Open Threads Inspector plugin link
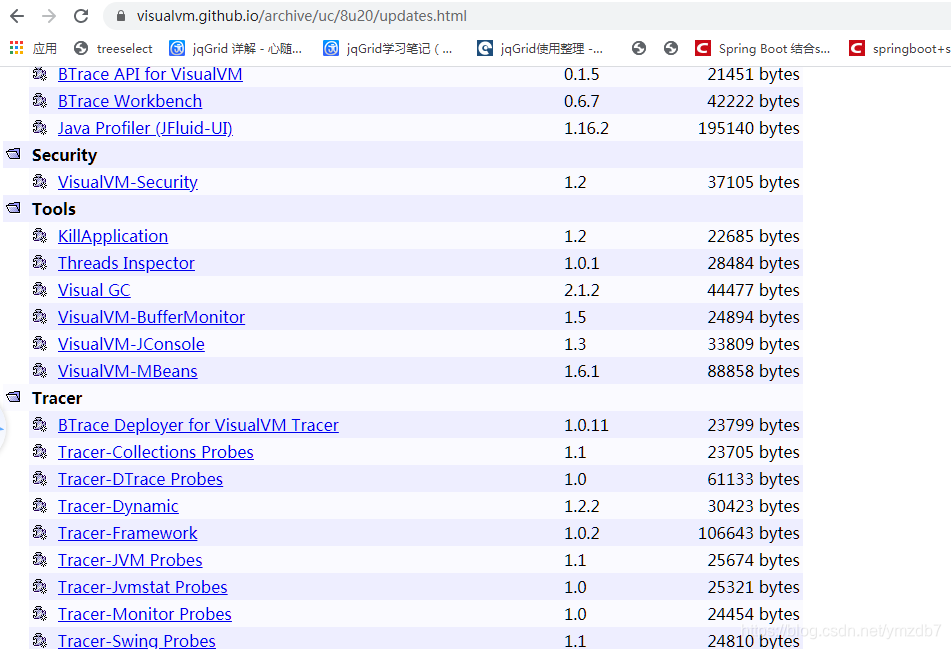The image size is (951, 649). click(x=126, y=263)
